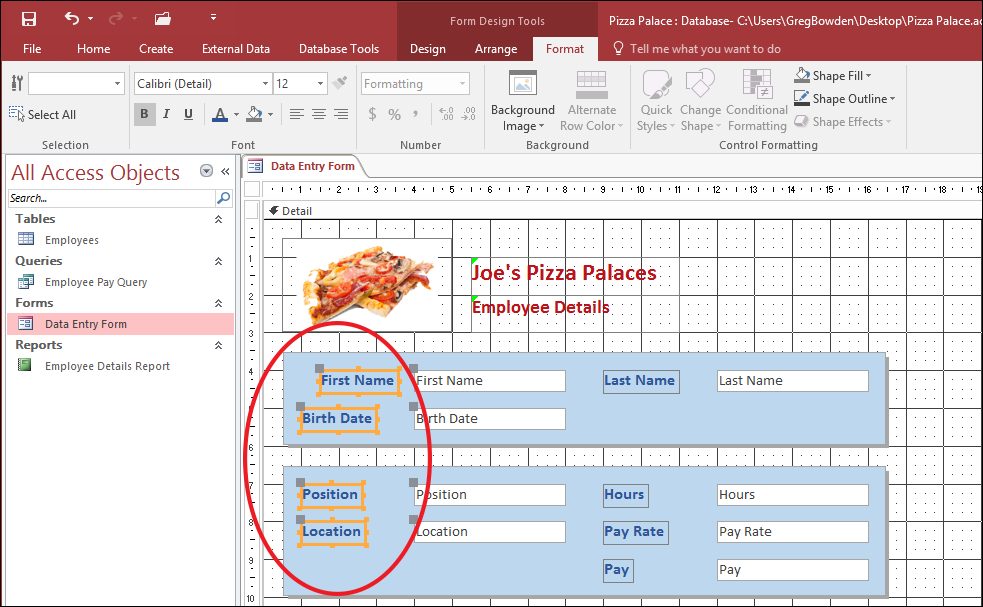
Task: Click the Open folder icon in quick access
Action: tap(163, 19)
